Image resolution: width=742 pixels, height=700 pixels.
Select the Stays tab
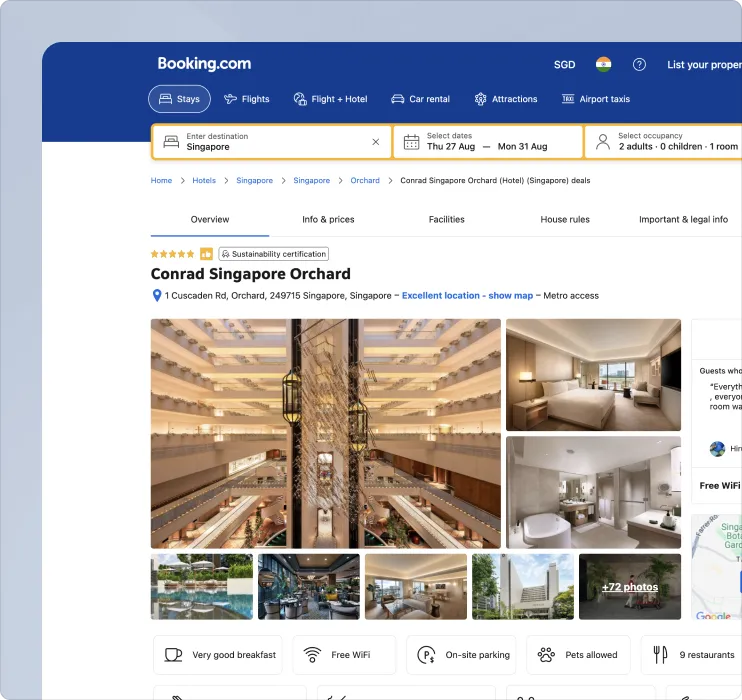point(179,99)
